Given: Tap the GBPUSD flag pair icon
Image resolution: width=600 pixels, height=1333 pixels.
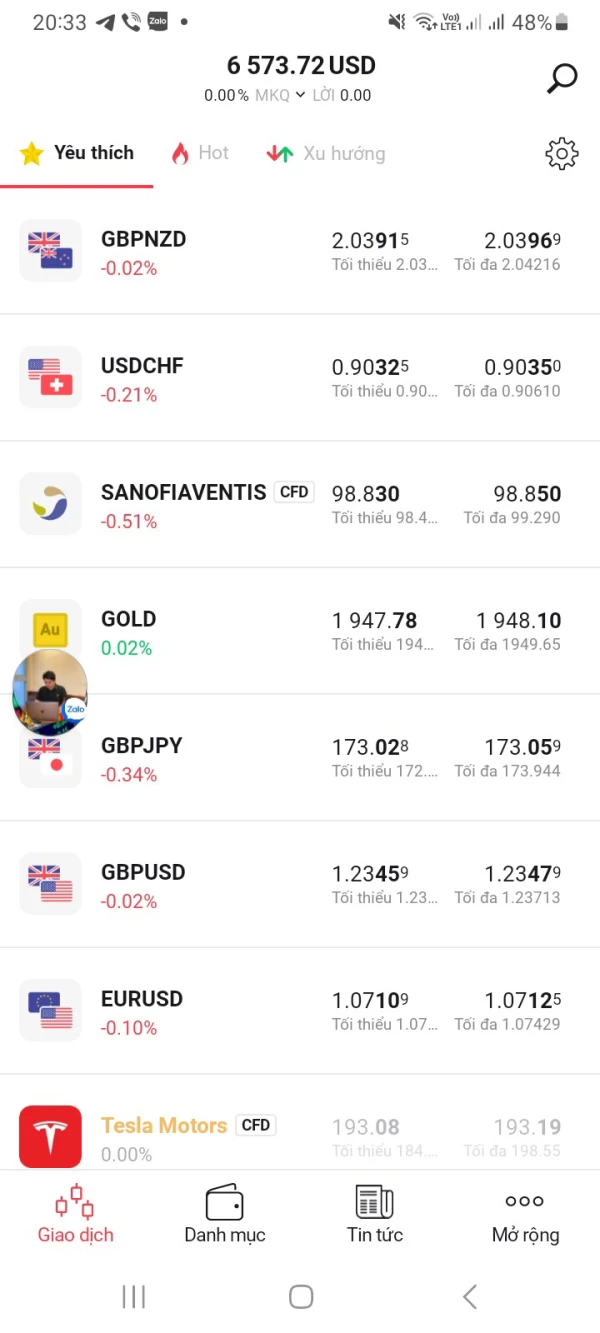Looking at the screenshot, I should click(50, 884).
